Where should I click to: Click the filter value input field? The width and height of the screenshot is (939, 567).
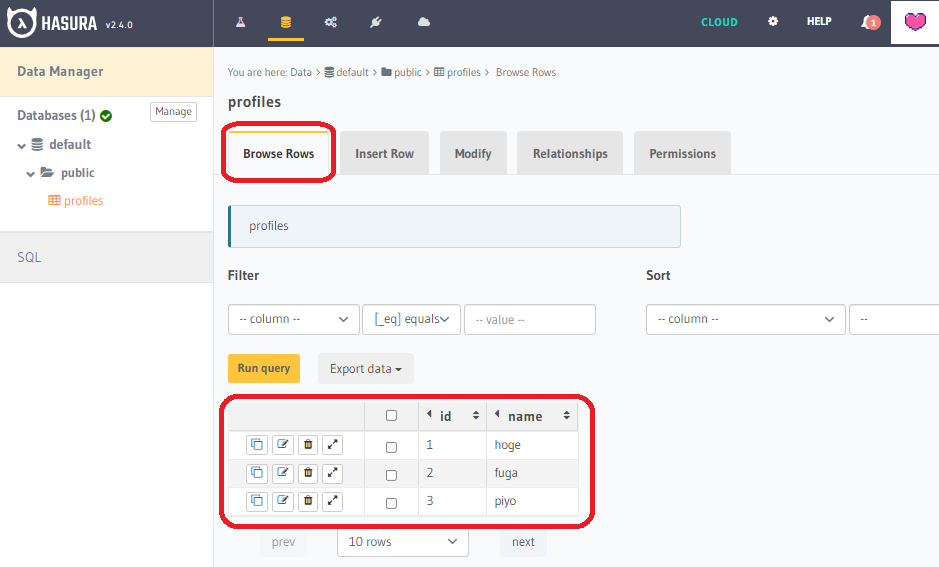point(529,319)
